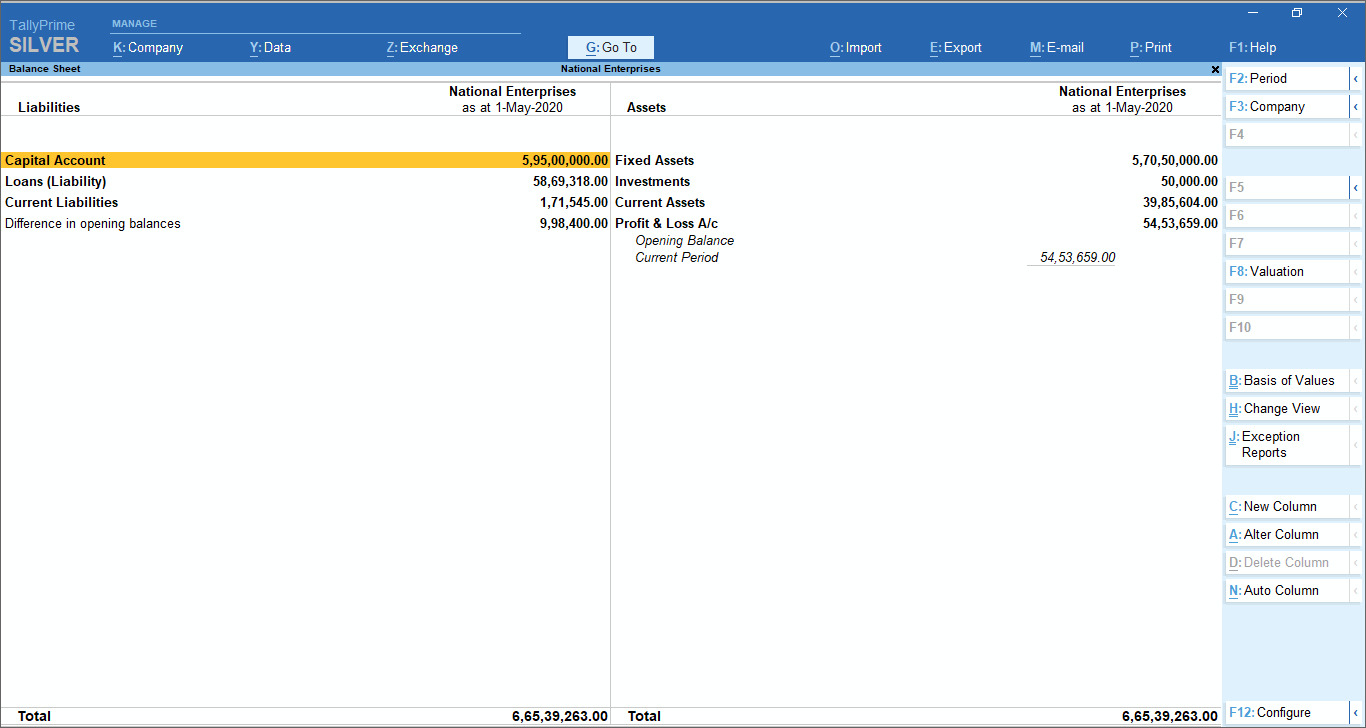Click the Assets column header
The width and height of the screenshot is (1366, 728).
(x=646, y=107)
